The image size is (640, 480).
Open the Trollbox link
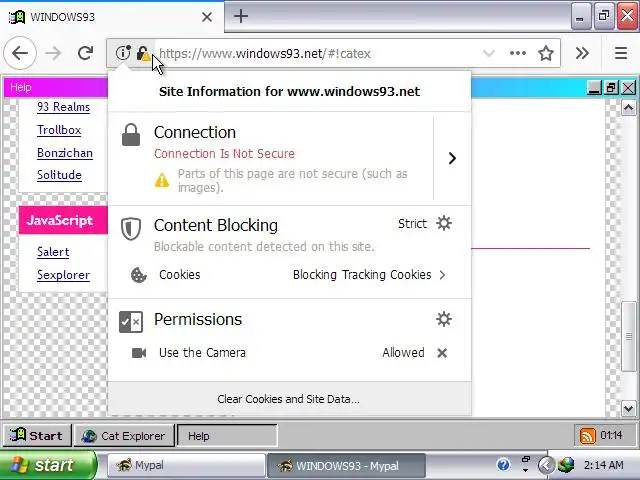click(59, 130)
